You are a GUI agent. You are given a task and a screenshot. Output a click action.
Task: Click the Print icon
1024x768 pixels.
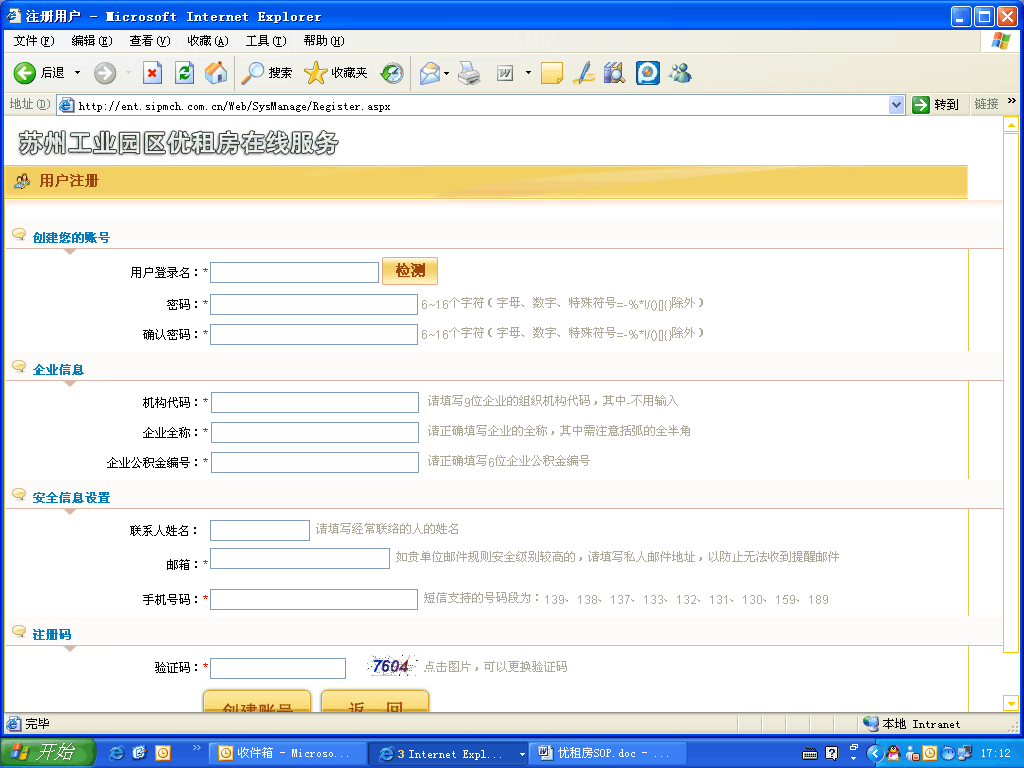click(469, 73)
